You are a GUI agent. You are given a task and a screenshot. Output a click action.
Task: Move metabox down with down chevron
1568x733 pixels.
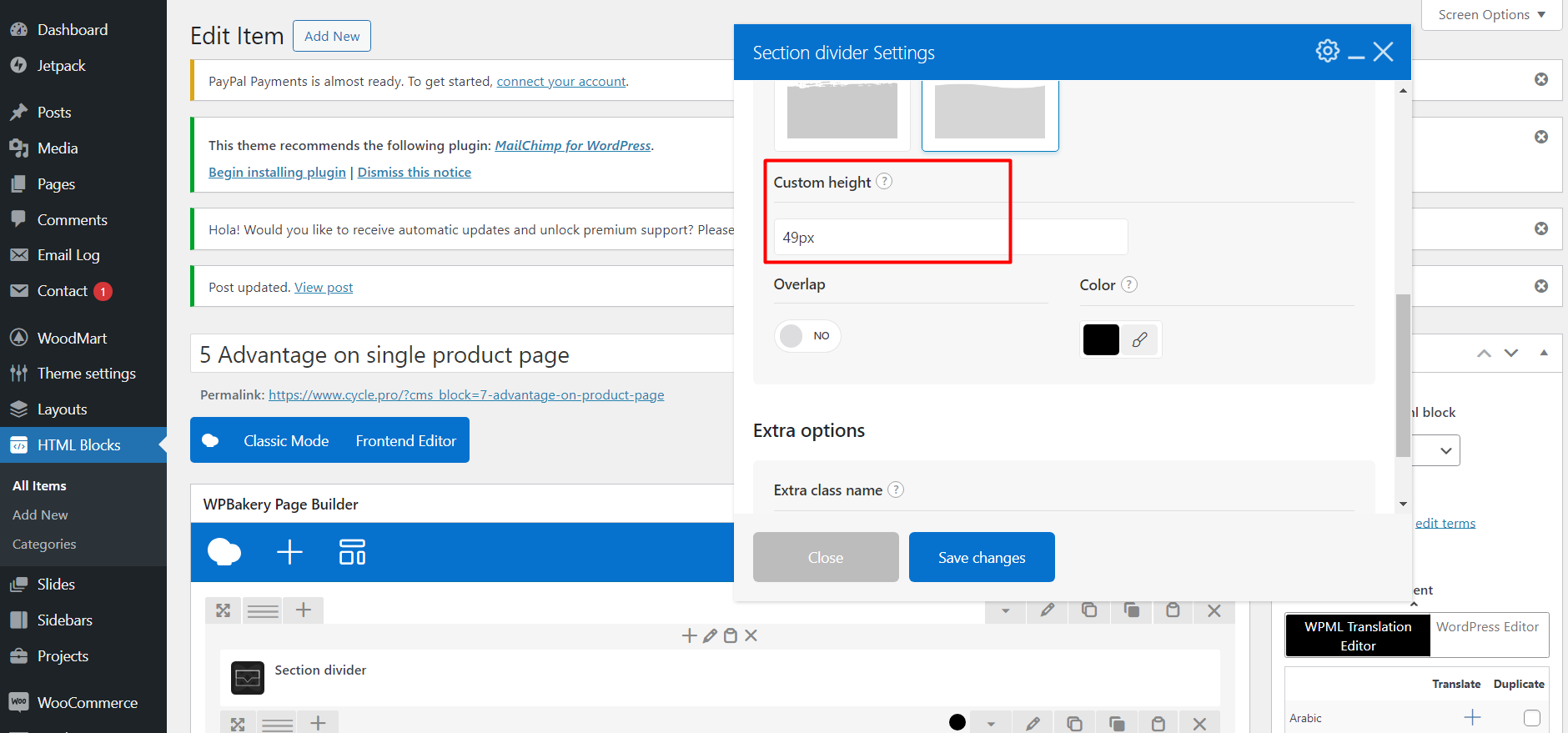coord(1511,353)
